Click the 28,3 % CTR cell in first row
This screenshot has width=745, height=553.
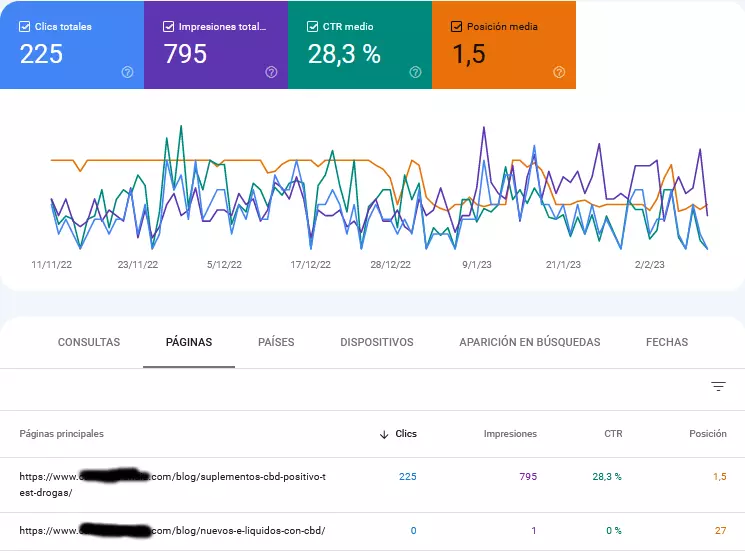[607, 477]
